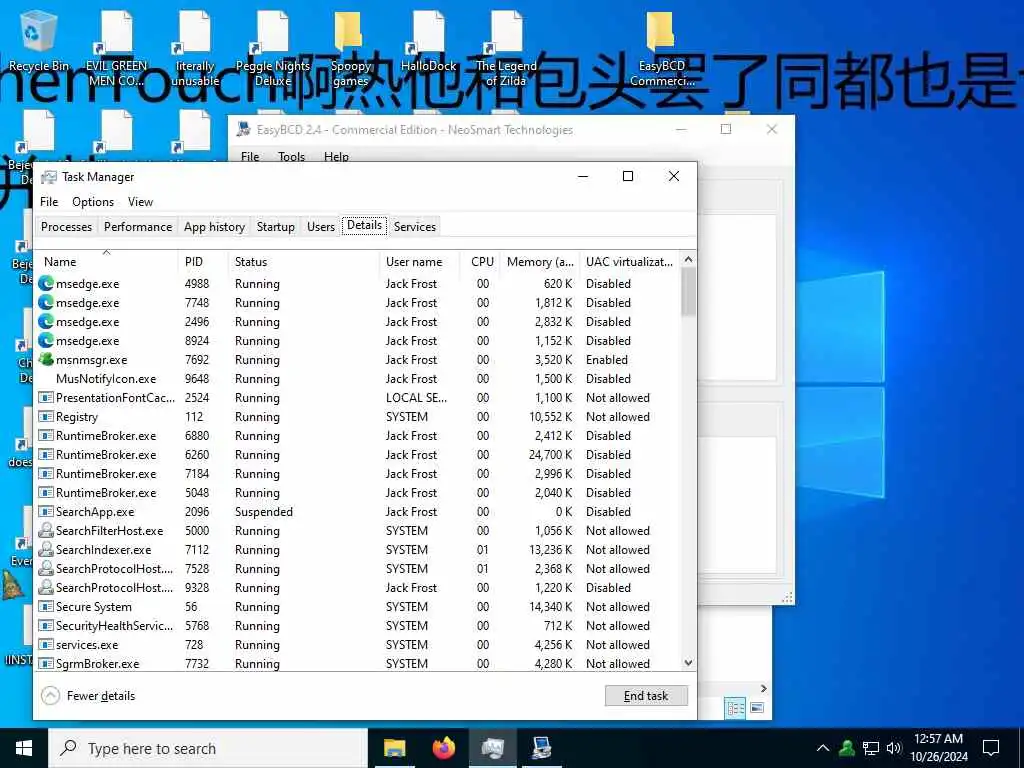Switch to the Processes tab

tap(66, 227)
